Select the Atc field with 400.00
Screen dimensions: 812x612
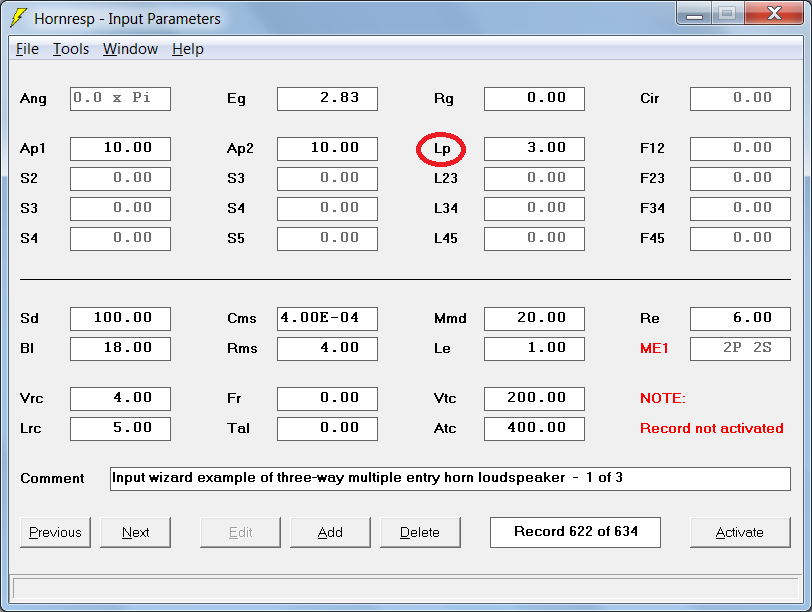point(534,429)
